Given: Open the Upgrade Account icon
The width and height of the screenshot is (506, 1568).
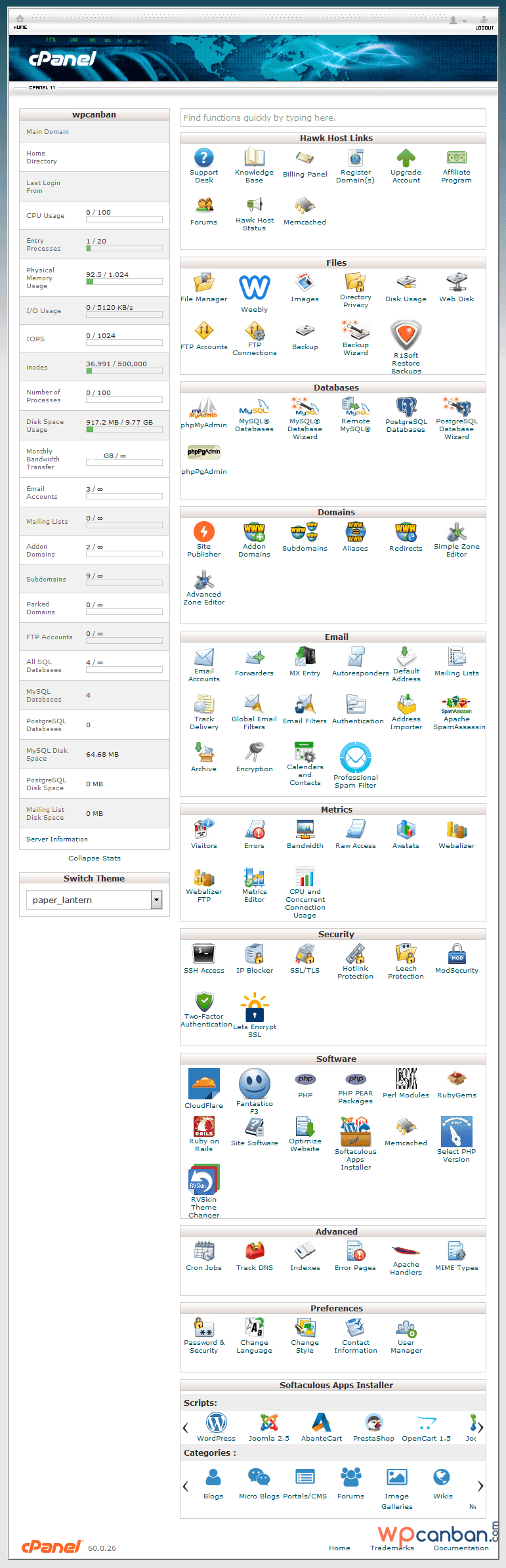Looking at the screenshot, I should (406, 158).
